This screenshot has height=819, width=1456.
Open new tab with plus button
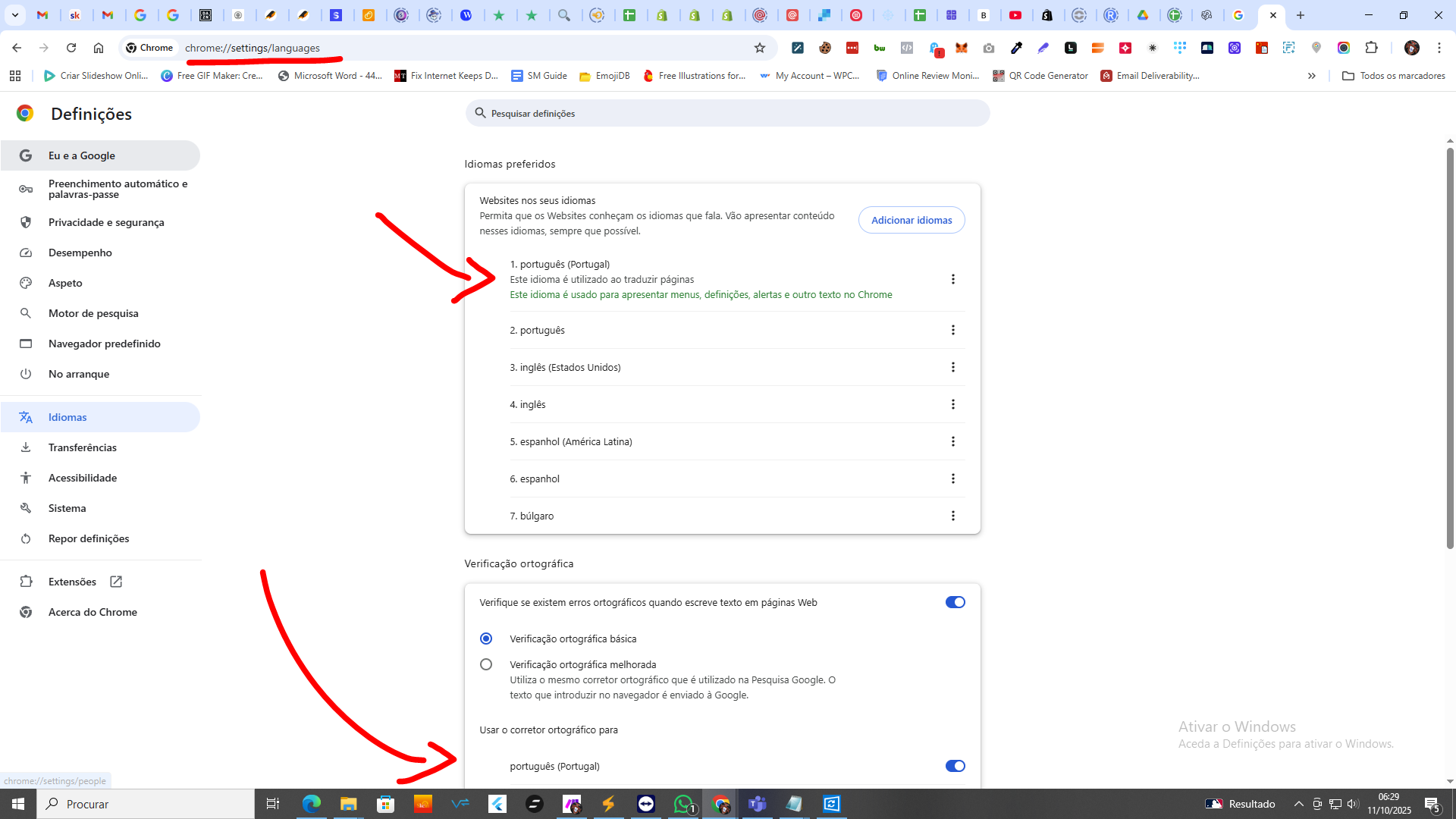[1301, 15]
